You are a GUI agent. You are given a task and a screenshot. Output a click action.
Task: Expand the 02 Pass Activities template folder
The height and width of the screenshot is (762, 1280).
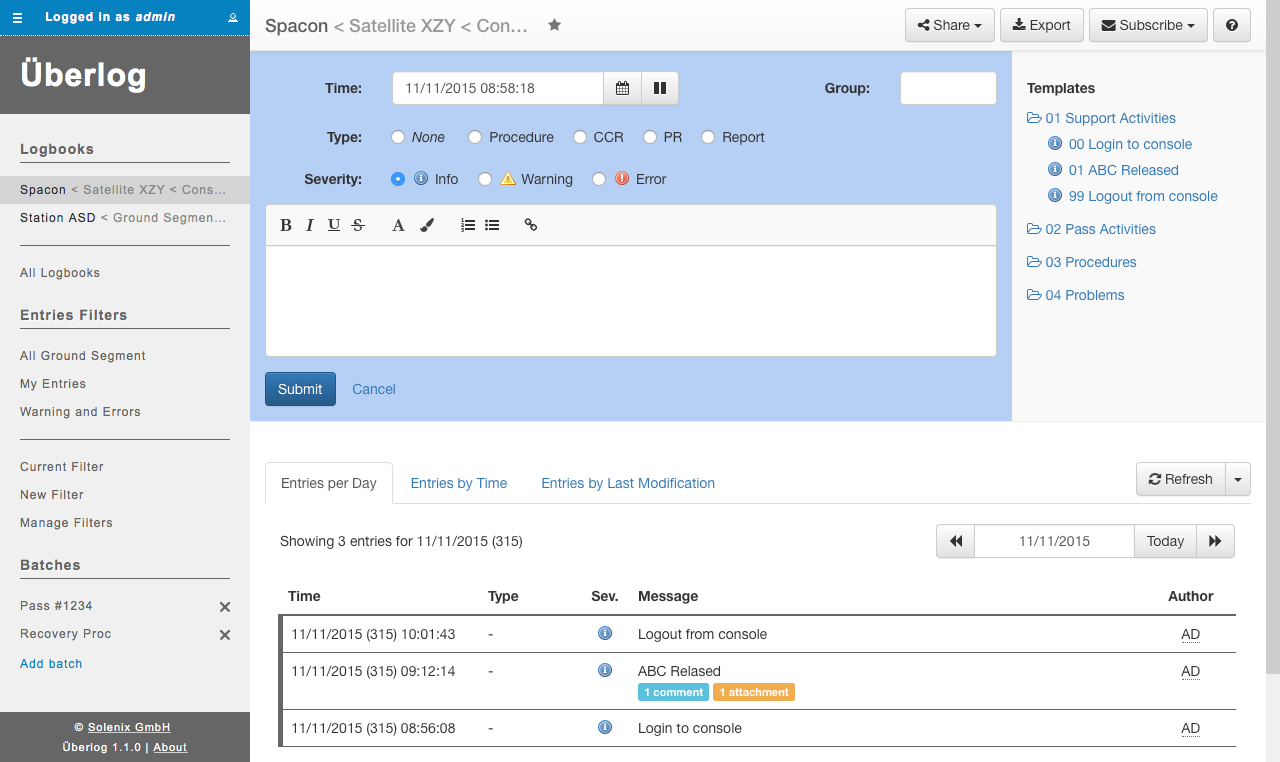[x=1100, y=229]
